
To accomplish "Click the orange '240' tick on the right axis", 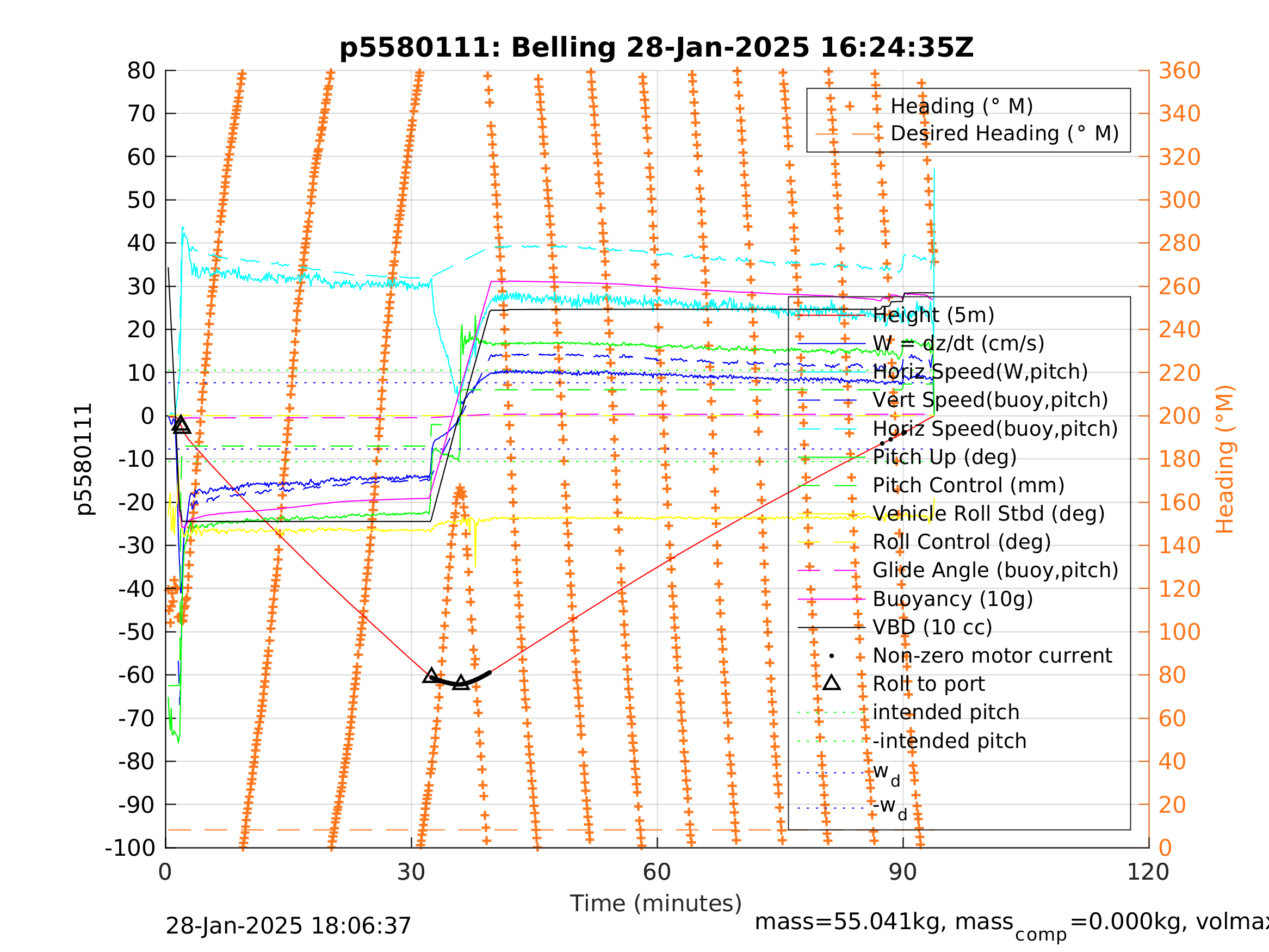I will point(1179,329).
